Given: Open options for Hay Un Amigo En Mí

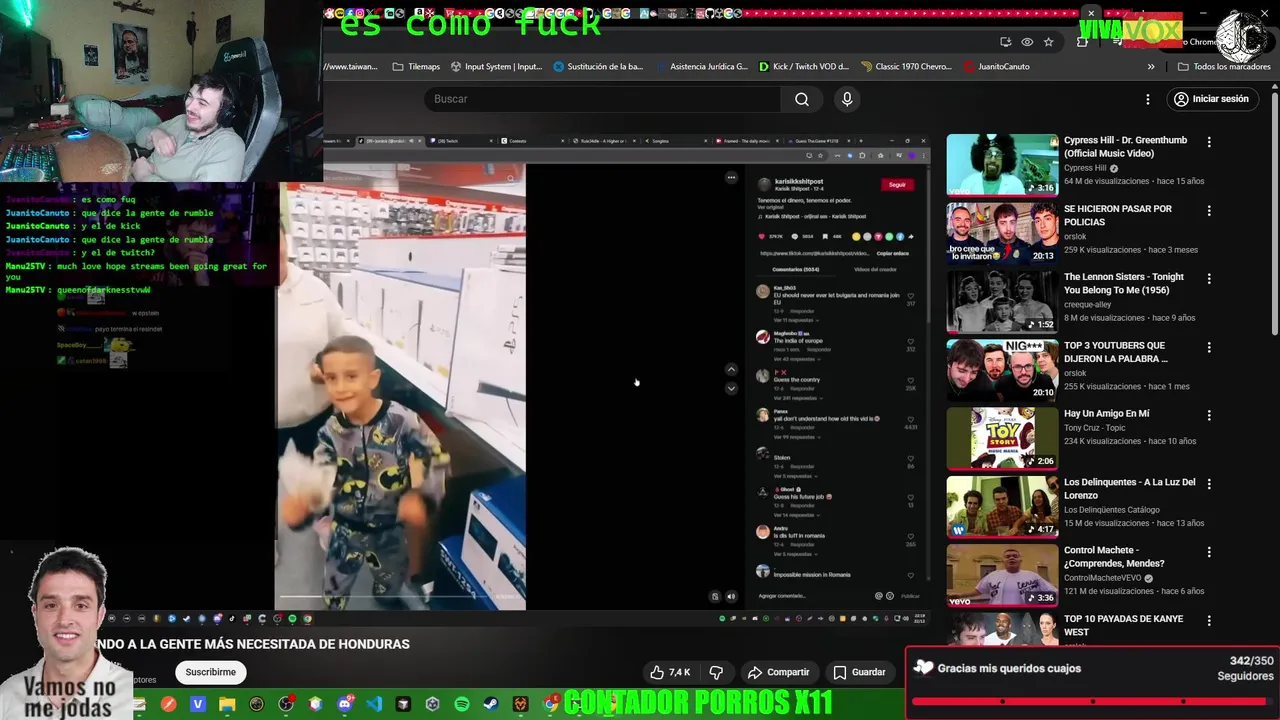Looking at the screenshot, I should (x=1209, y=416).
